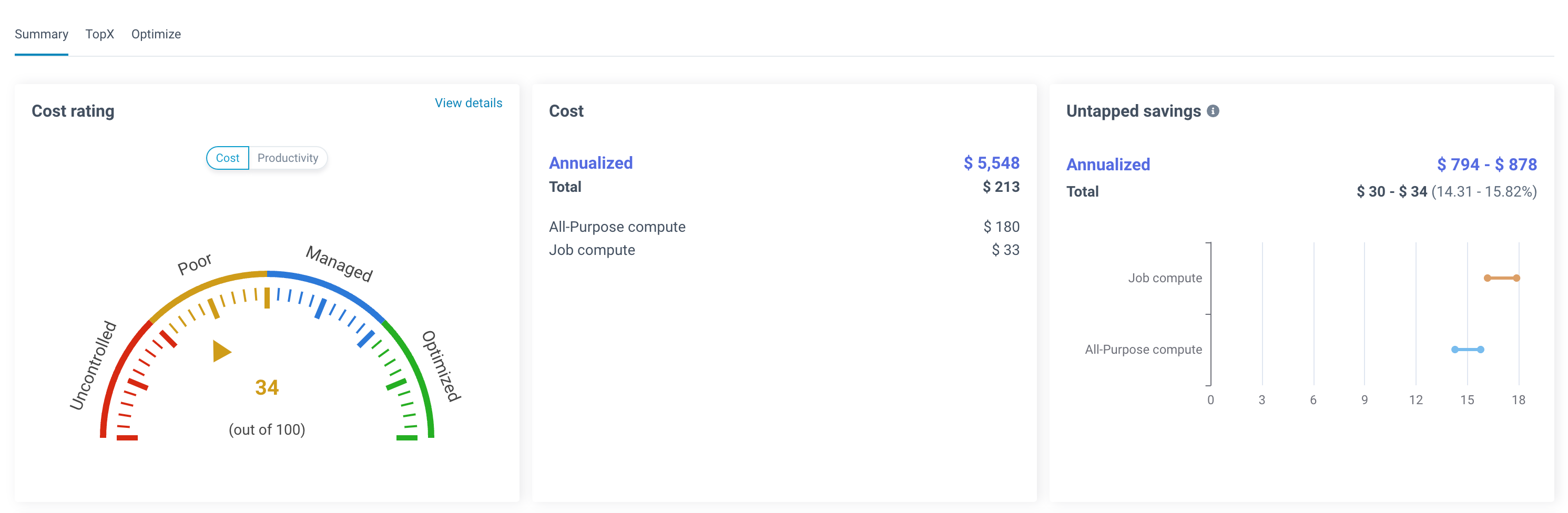
Task: Click the Untapped savings info icon
Action: [1213, 111]
